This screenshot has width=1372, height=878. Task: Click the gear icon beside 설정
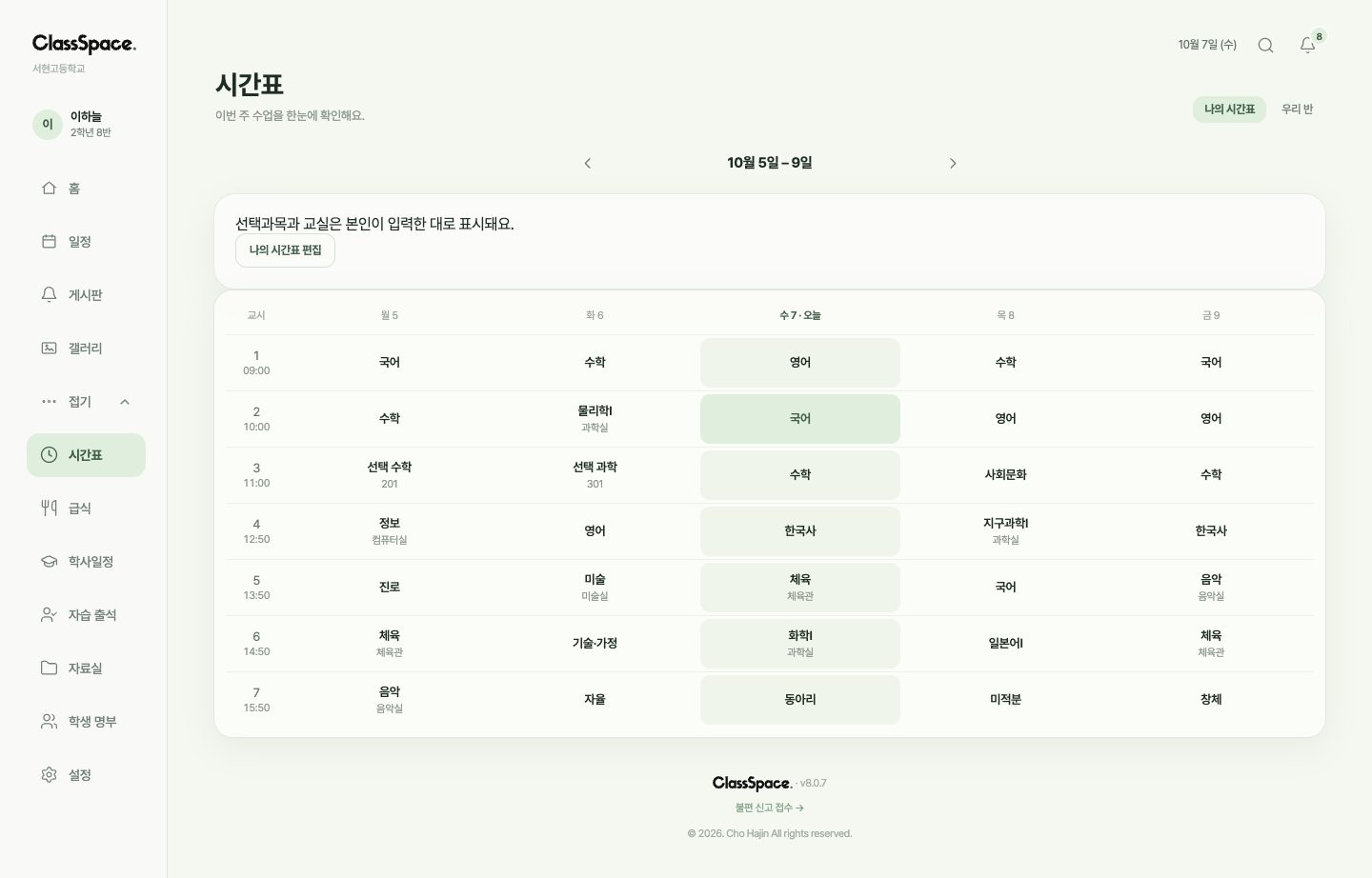point(49,774)
